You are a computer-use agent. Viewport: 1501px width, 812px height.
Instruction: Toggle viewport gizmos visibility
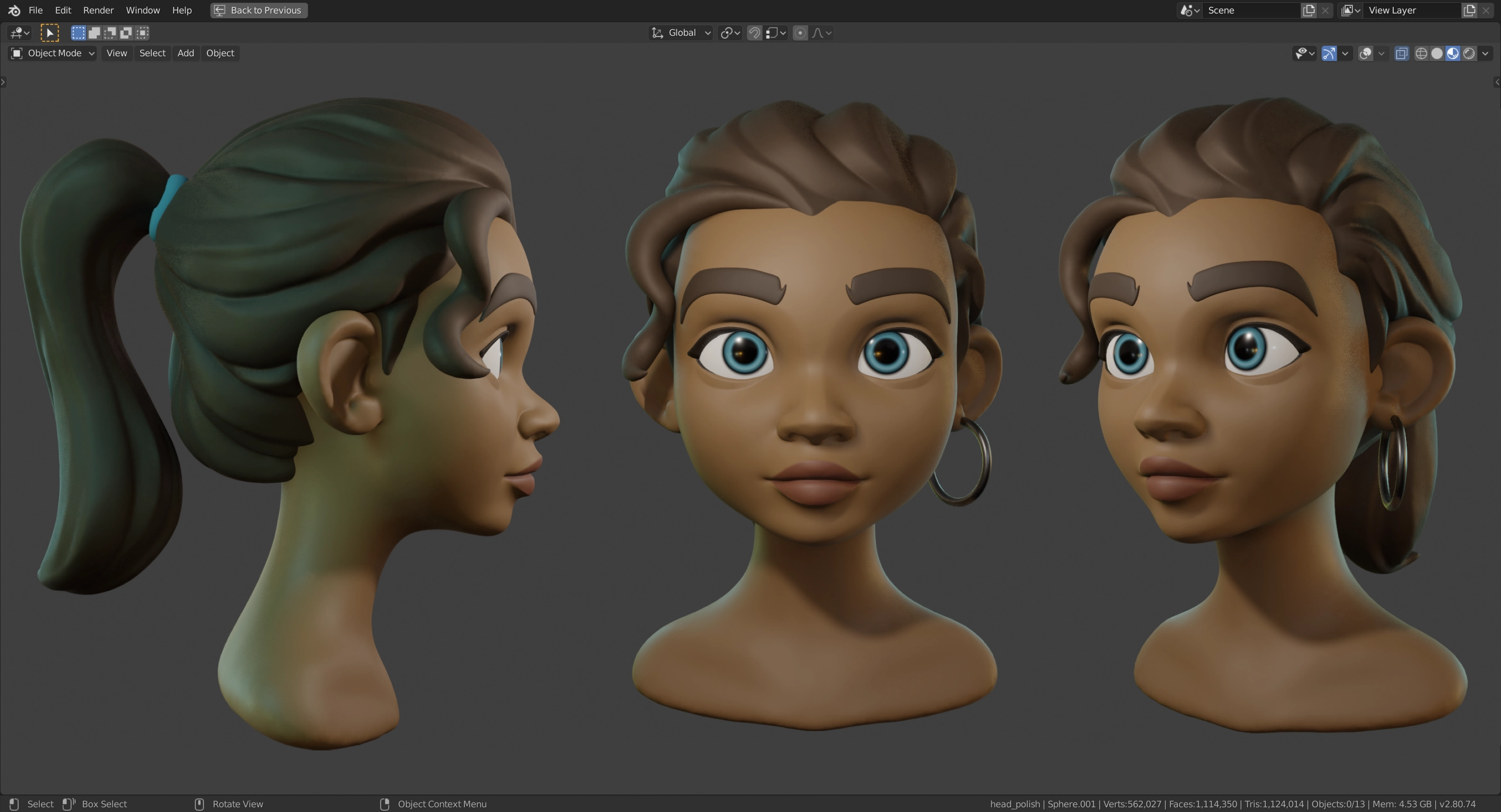(1329, 53)
